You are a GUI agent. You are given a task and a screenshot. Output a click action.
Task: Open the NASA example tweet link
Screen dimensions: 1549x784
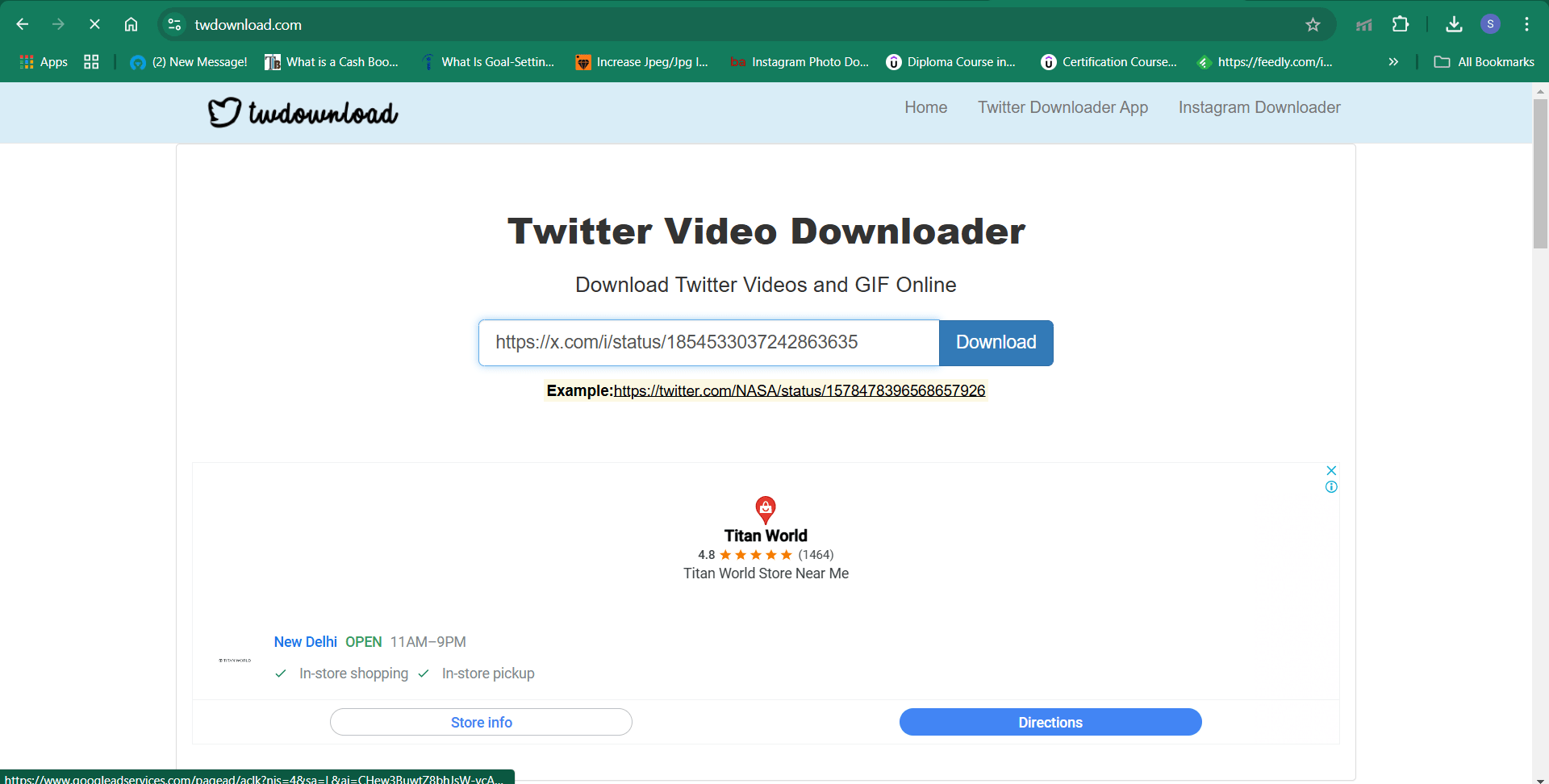click(x=799, y=390)
